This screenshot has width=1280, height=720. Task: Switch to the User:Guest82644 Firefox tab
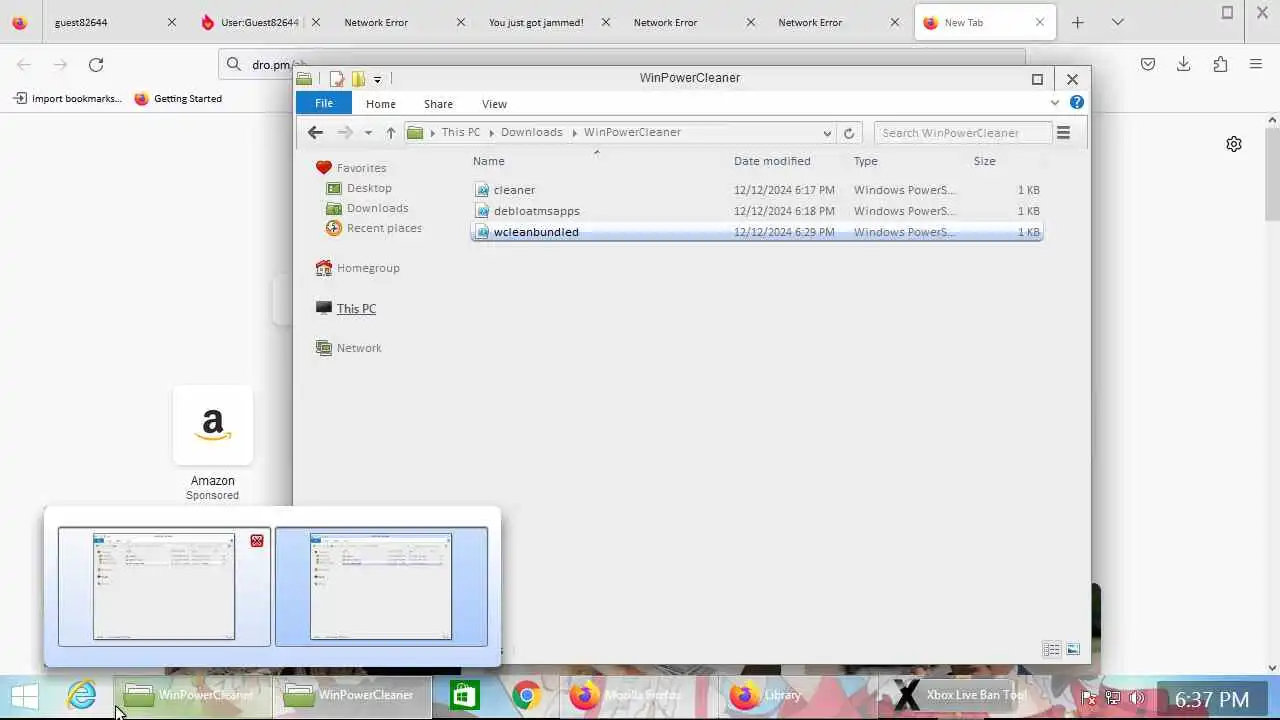coord(260,22)
